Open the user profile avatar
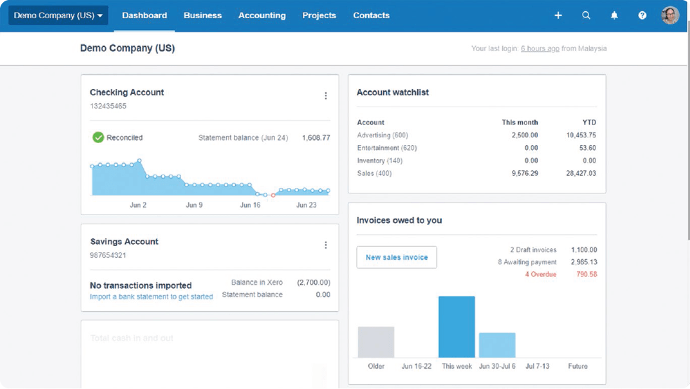Viewport: 690px width, 389px height. click(670, 15)
